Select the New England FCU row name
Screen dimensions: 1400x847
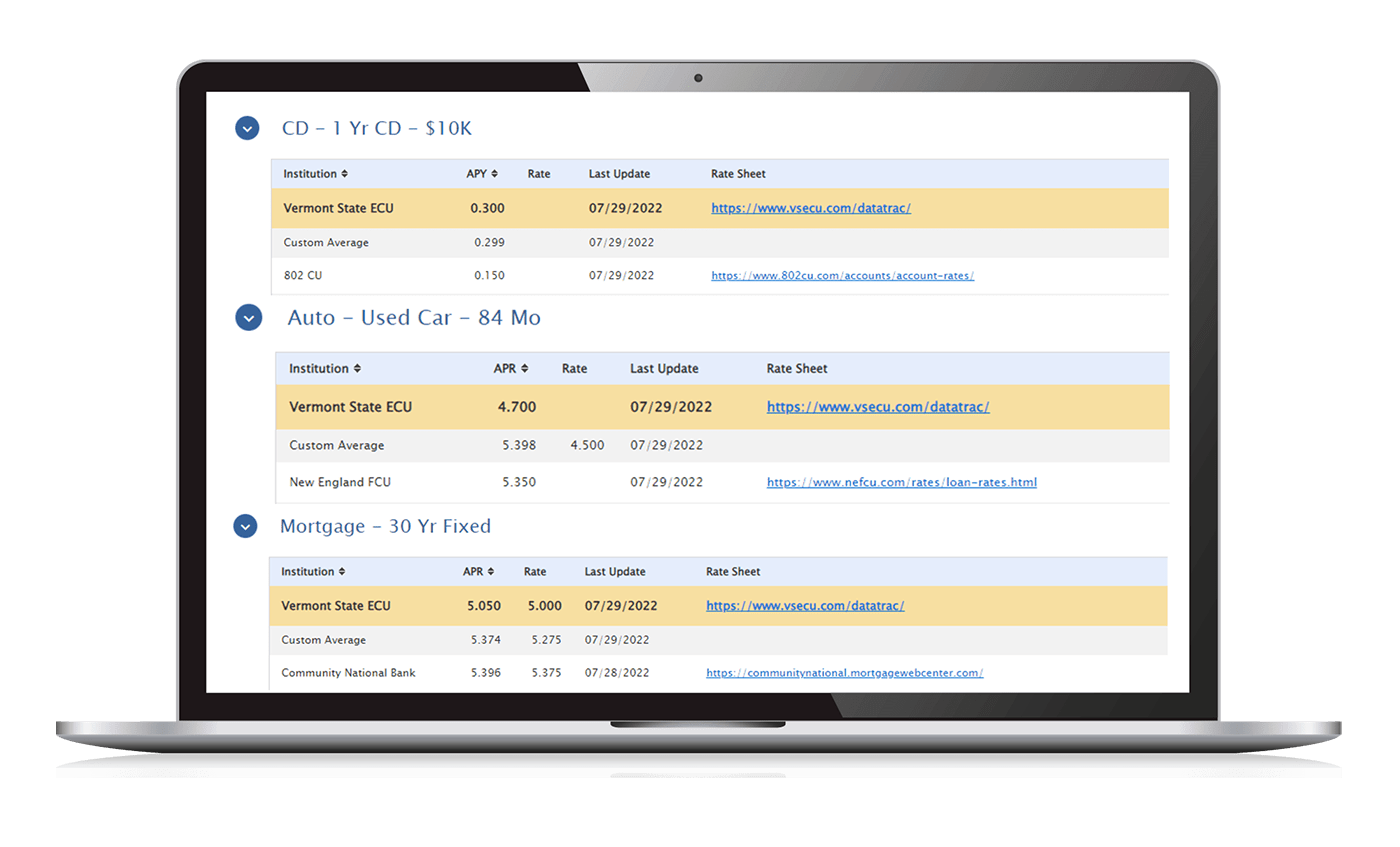340,482
